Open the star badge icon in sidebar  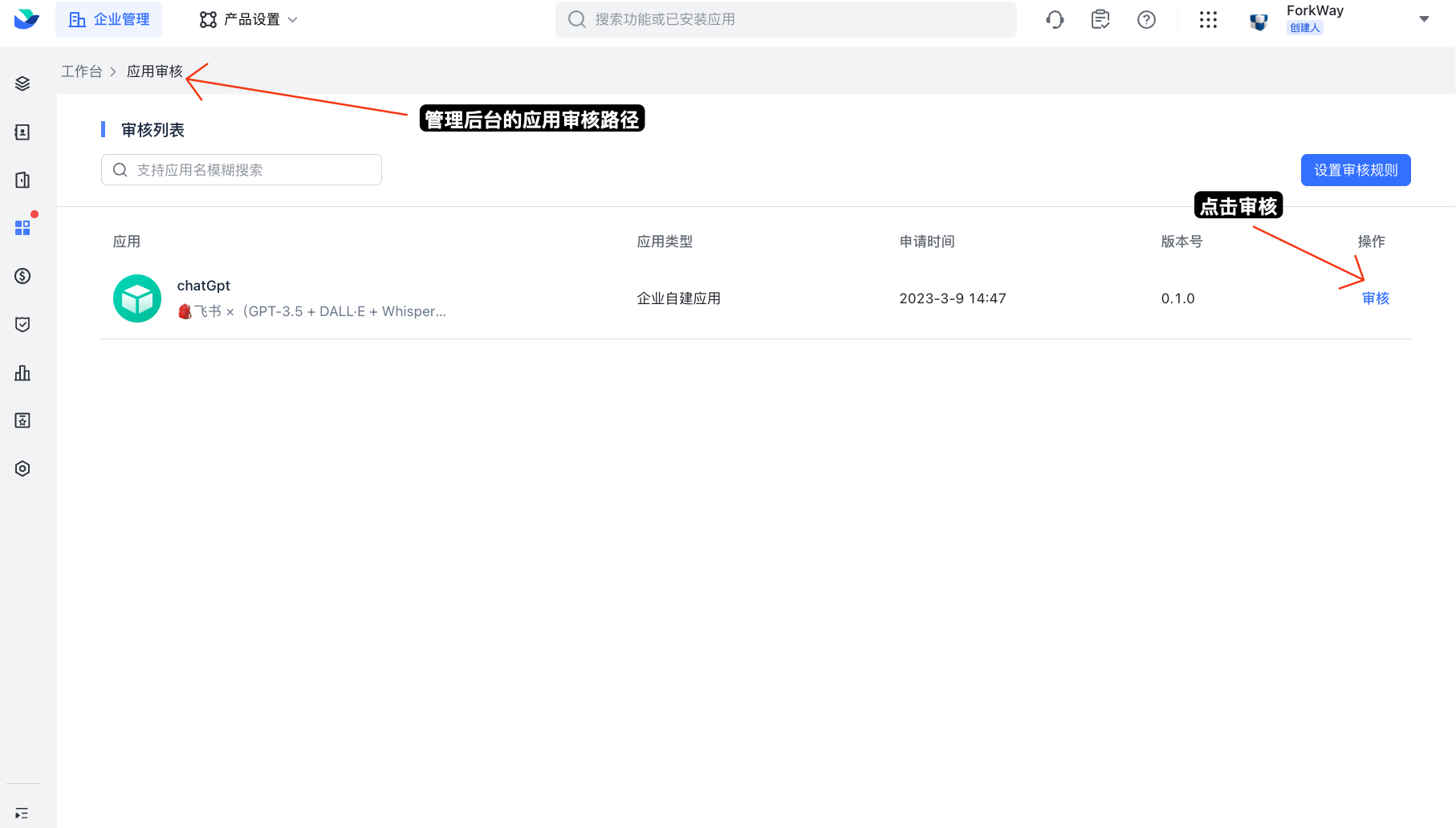22,420
